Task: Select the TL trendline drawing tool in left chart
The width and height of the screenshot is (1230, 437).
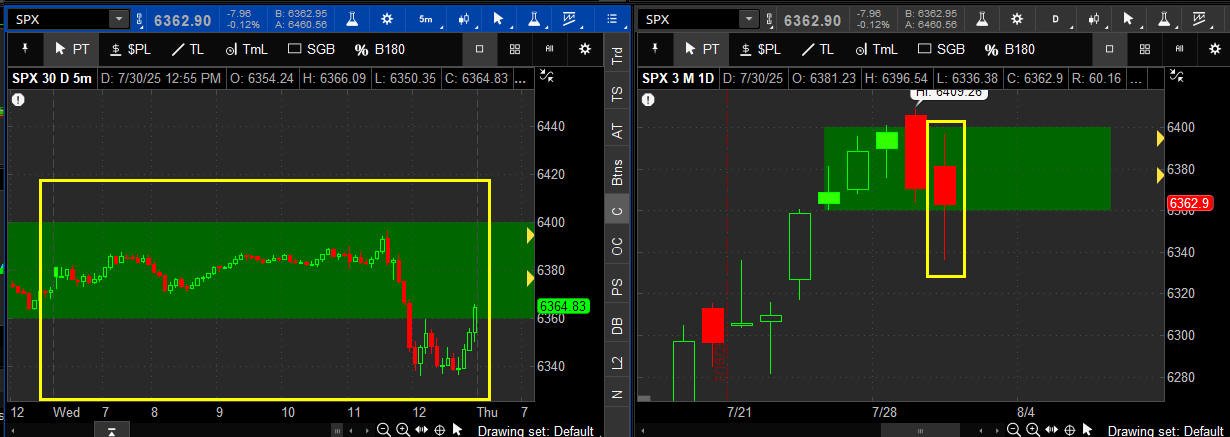Action: [x=187, y=49]
